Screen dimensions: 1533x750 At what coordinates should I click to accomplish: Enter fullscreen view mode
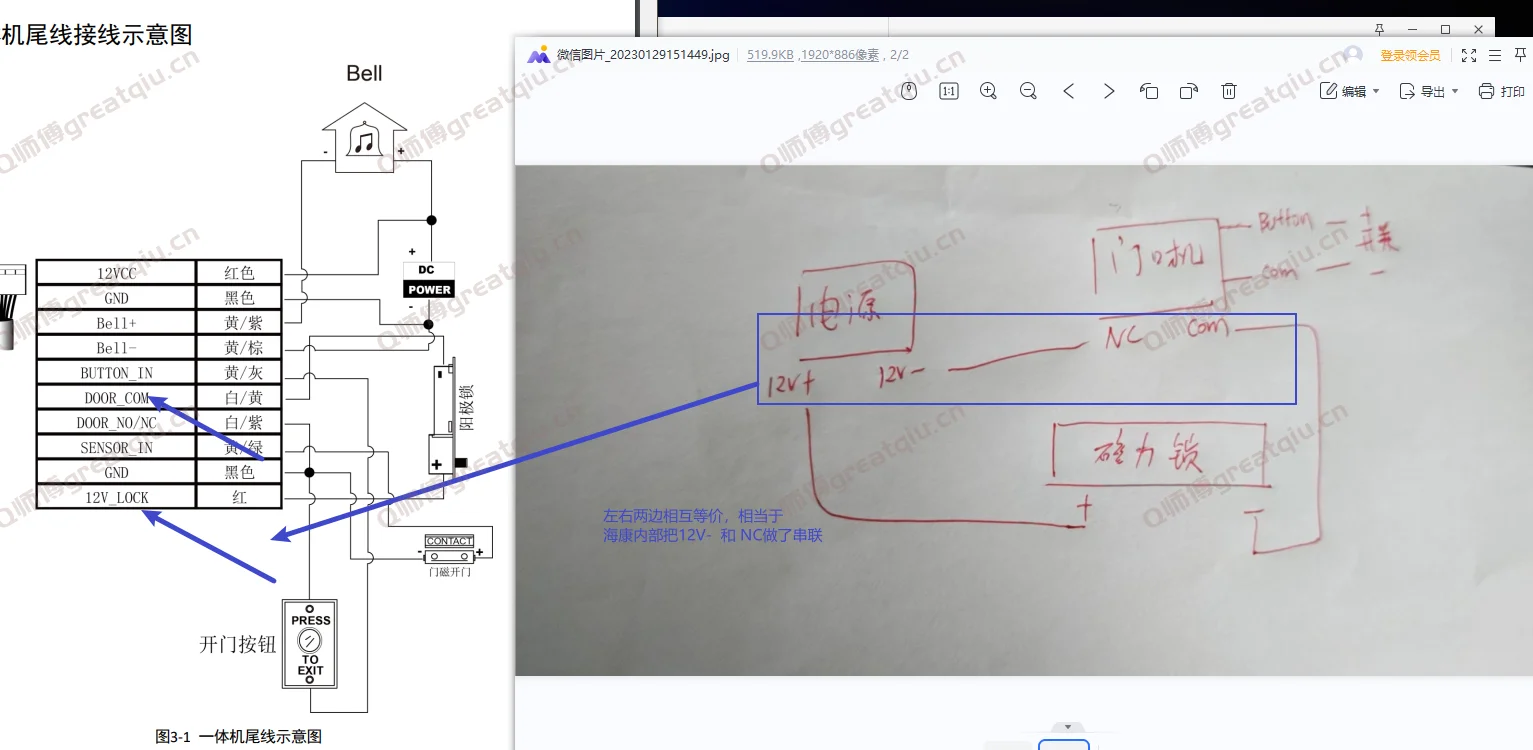click(1469, 56)
